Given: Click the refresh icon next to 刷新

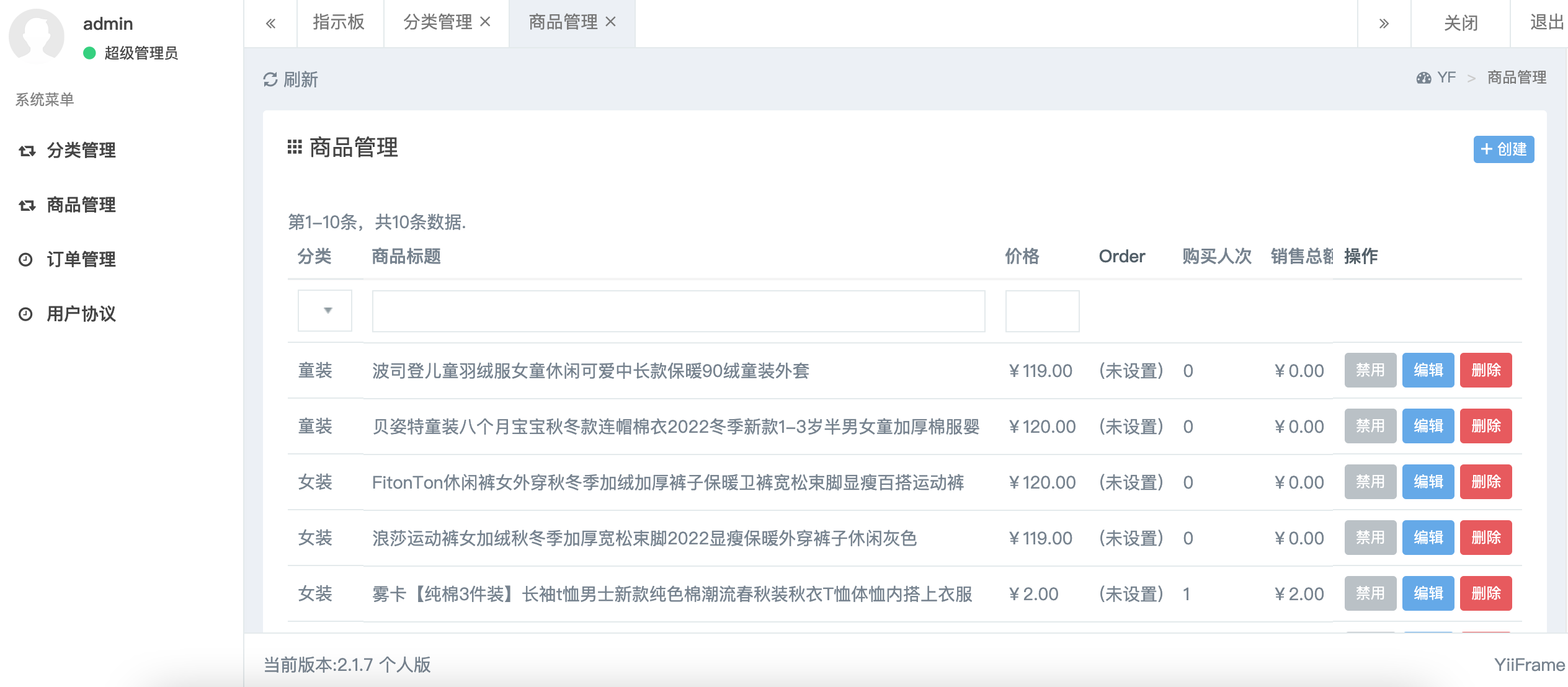Looking at the screenshot, I should pyautogui.click(x=270, y=79).
